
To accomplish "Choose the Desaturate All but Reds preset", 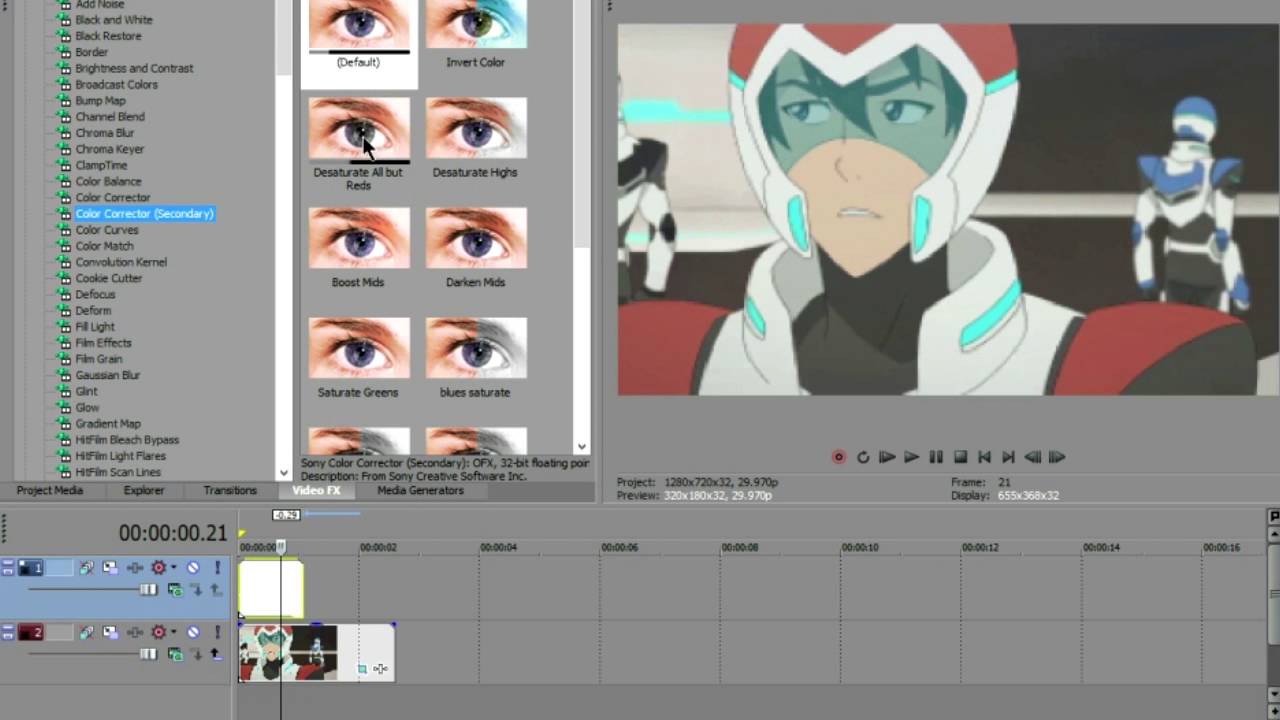I will [x=359, y=128].
